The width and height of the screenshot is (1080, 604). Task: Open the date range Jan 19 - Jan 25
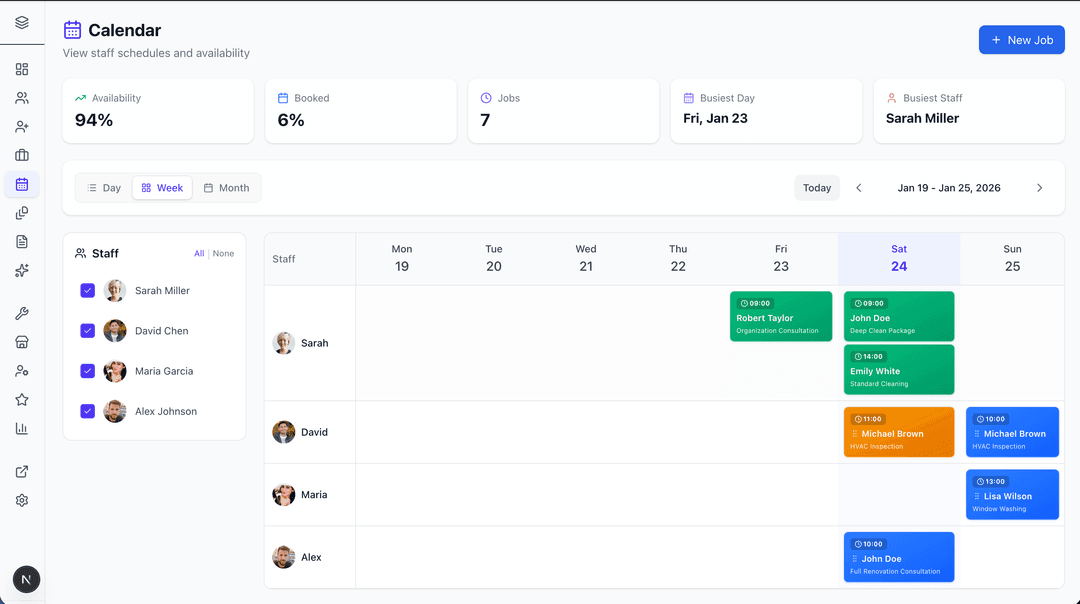(948, 187)
